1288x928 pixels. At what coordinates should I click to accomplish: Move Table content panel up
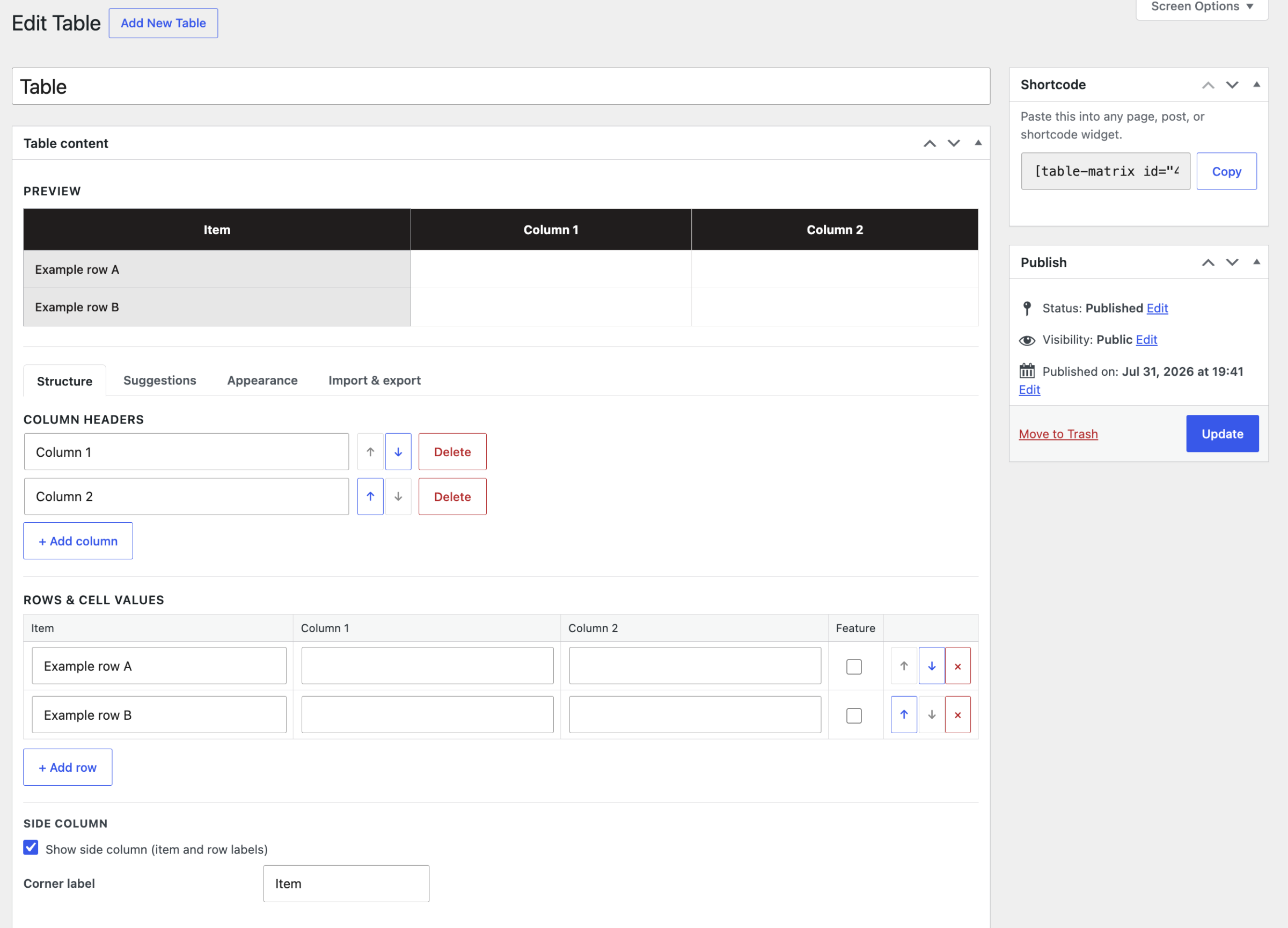click(930, 143)
